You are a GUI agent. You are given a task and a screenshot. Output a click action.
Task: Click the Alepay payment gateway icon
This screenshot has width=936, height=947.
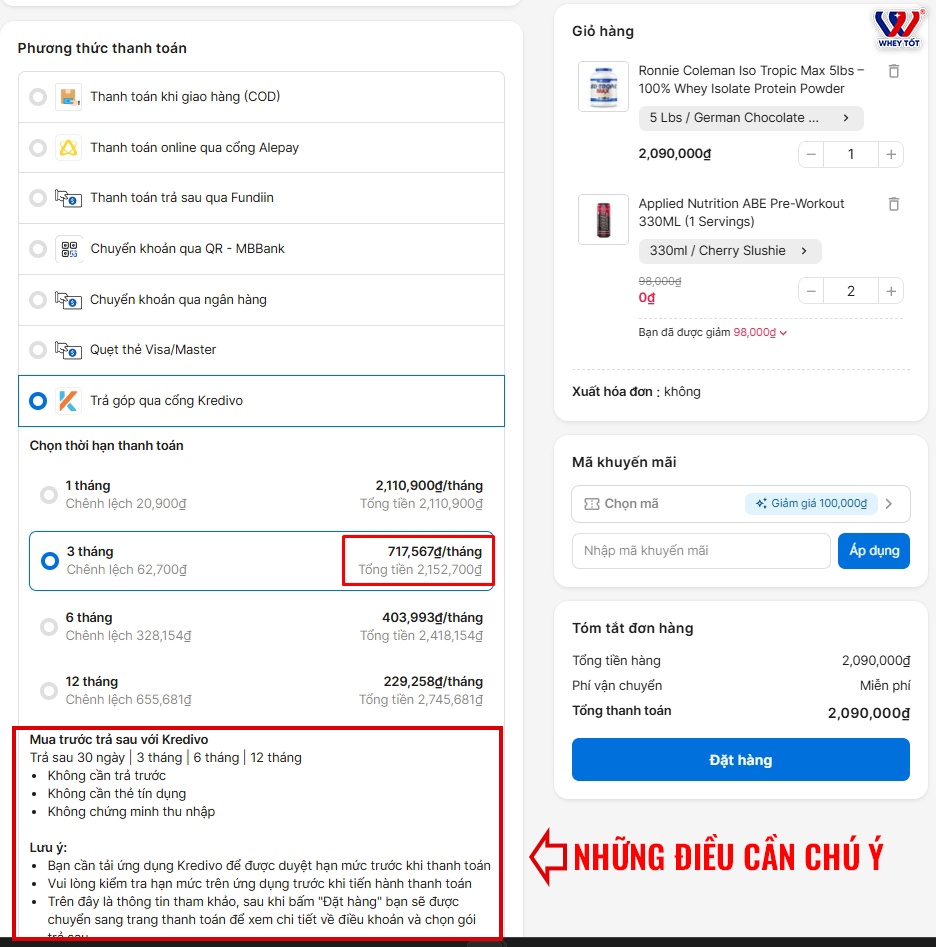[68, 147]
